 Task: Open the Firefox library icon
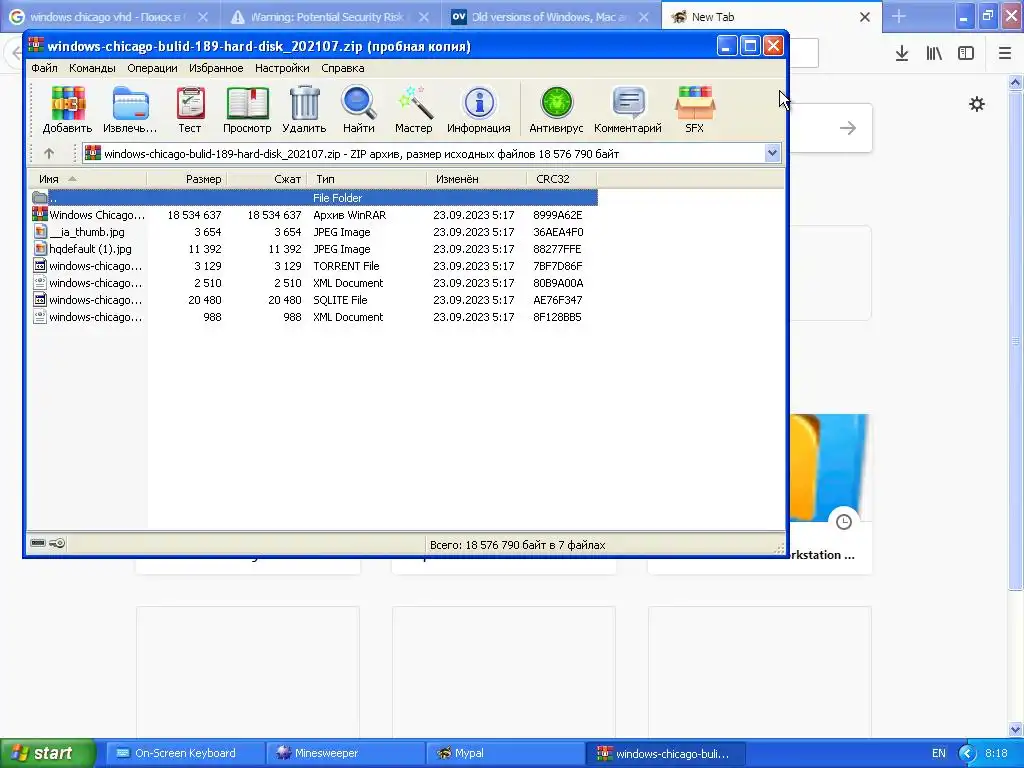point(934,54)
